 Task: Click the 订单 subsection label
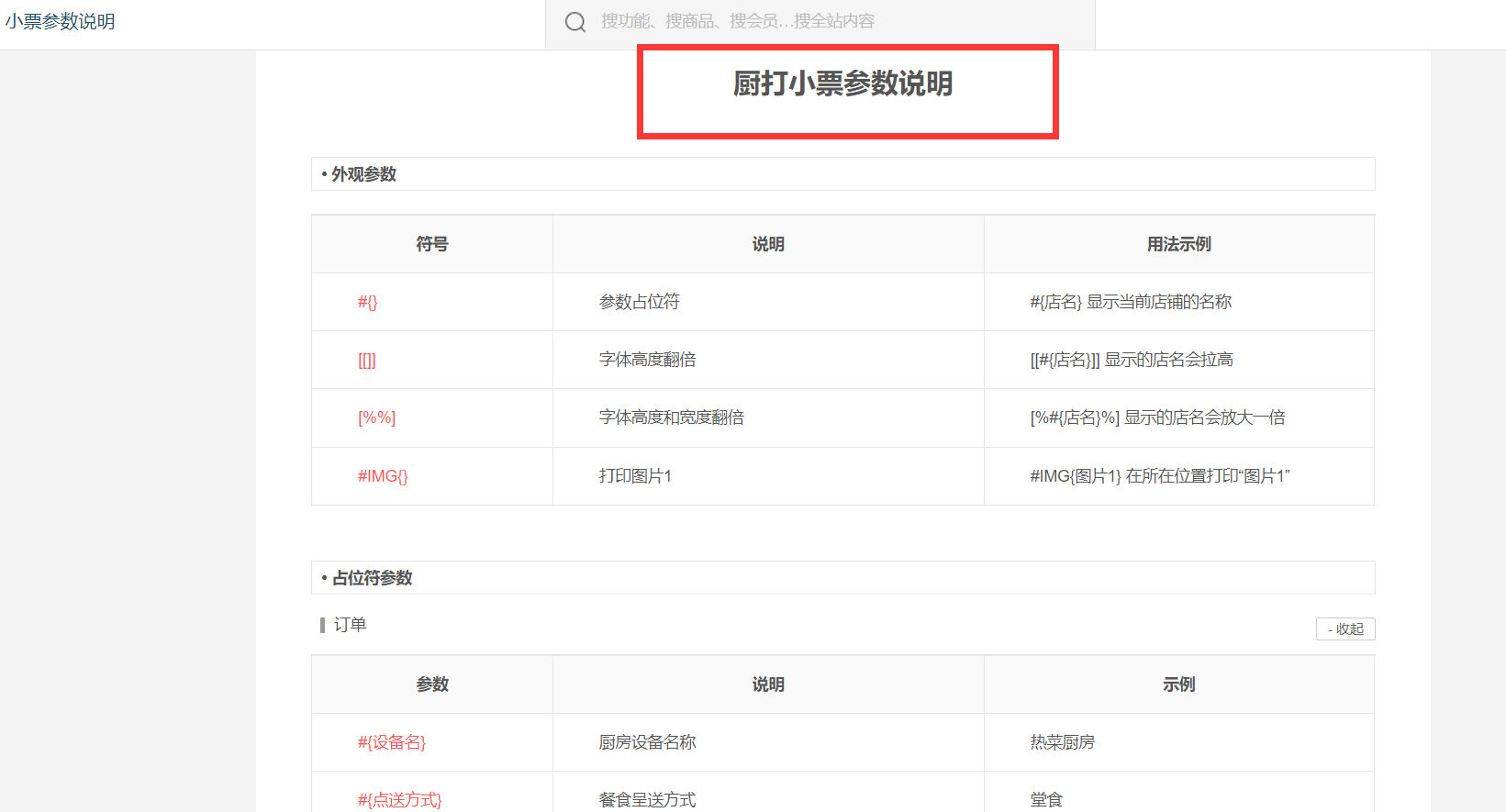tap(350, 625)
